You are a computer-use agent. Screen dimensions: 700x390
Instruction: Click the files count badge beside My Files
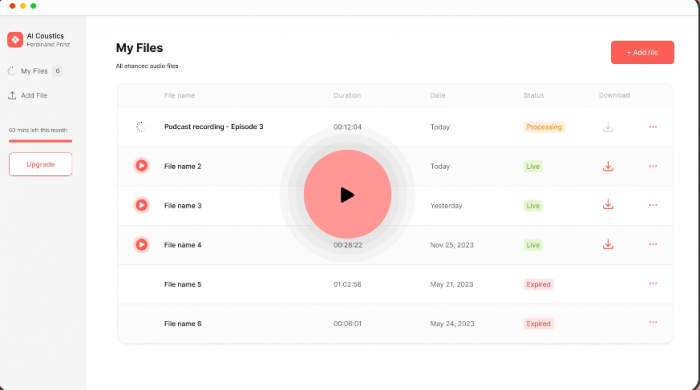click(x=58, y=71)
